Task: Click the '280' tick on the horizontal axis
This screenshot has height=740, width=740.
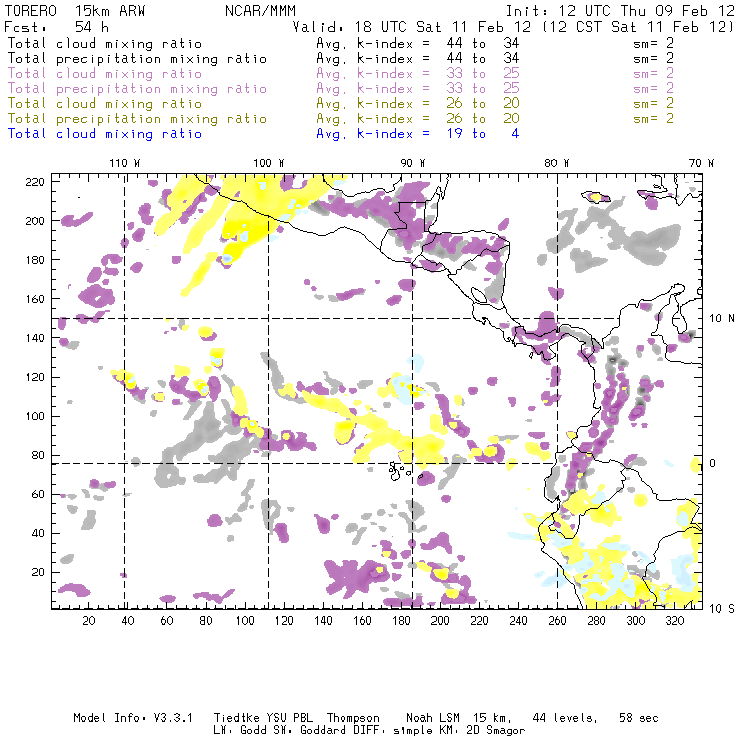Action: tap(597, 621)
